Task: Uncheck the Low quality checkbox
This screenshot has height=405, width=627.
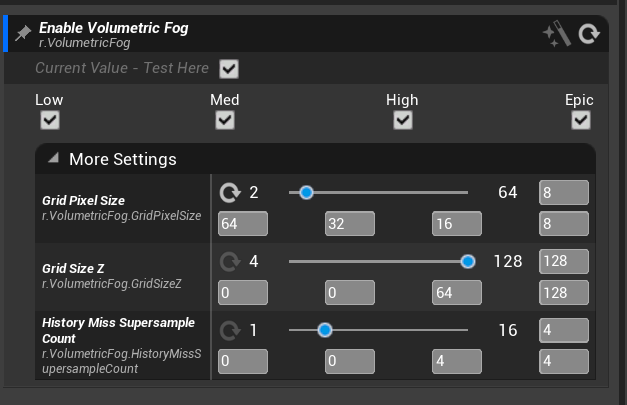Action: tap(49, 120)
